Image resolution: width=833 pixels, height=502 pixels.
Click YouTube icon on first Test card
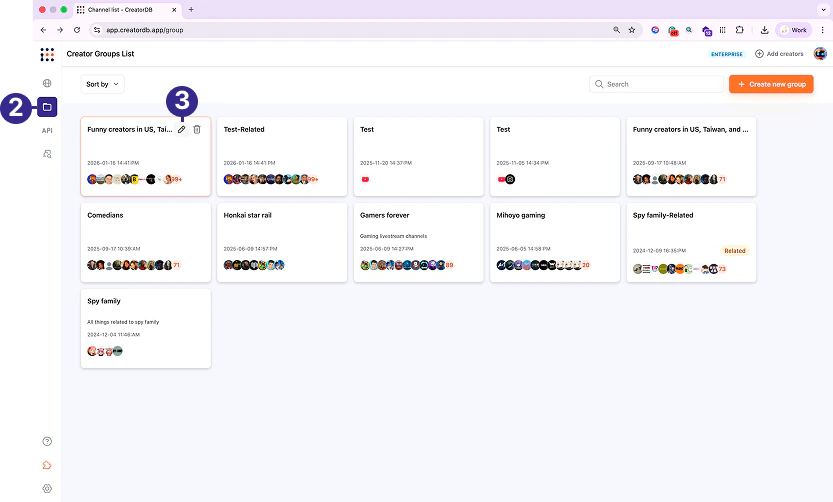(366, 180)
